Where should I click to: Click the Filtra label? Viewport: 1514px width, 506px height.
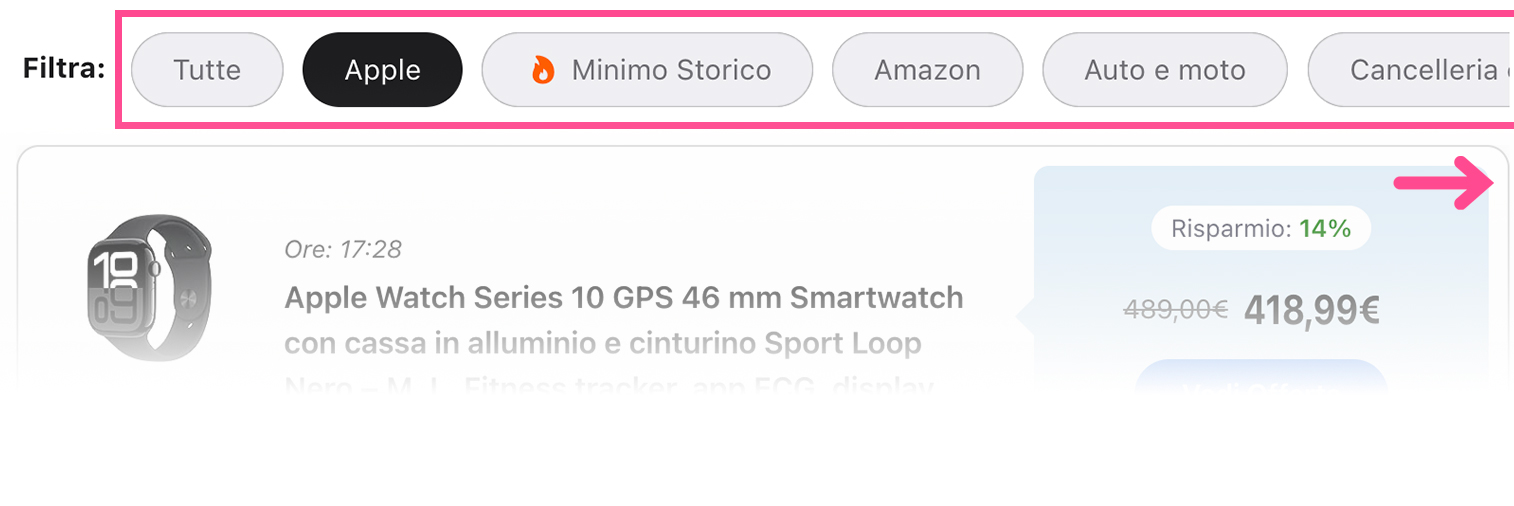(x=64, y=70)
